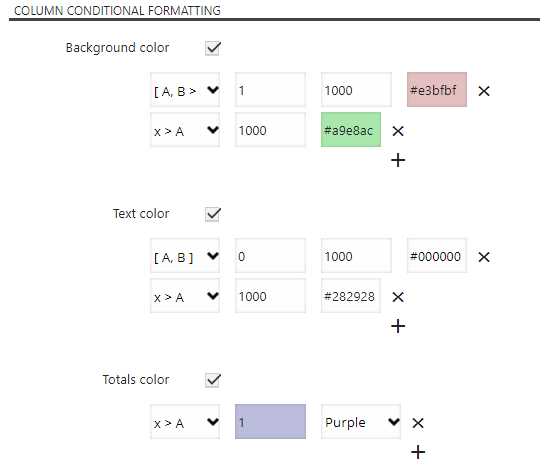Click the background lower bound field with 1
This screenshot has height=474, width=548.
(x=271, y=89)
